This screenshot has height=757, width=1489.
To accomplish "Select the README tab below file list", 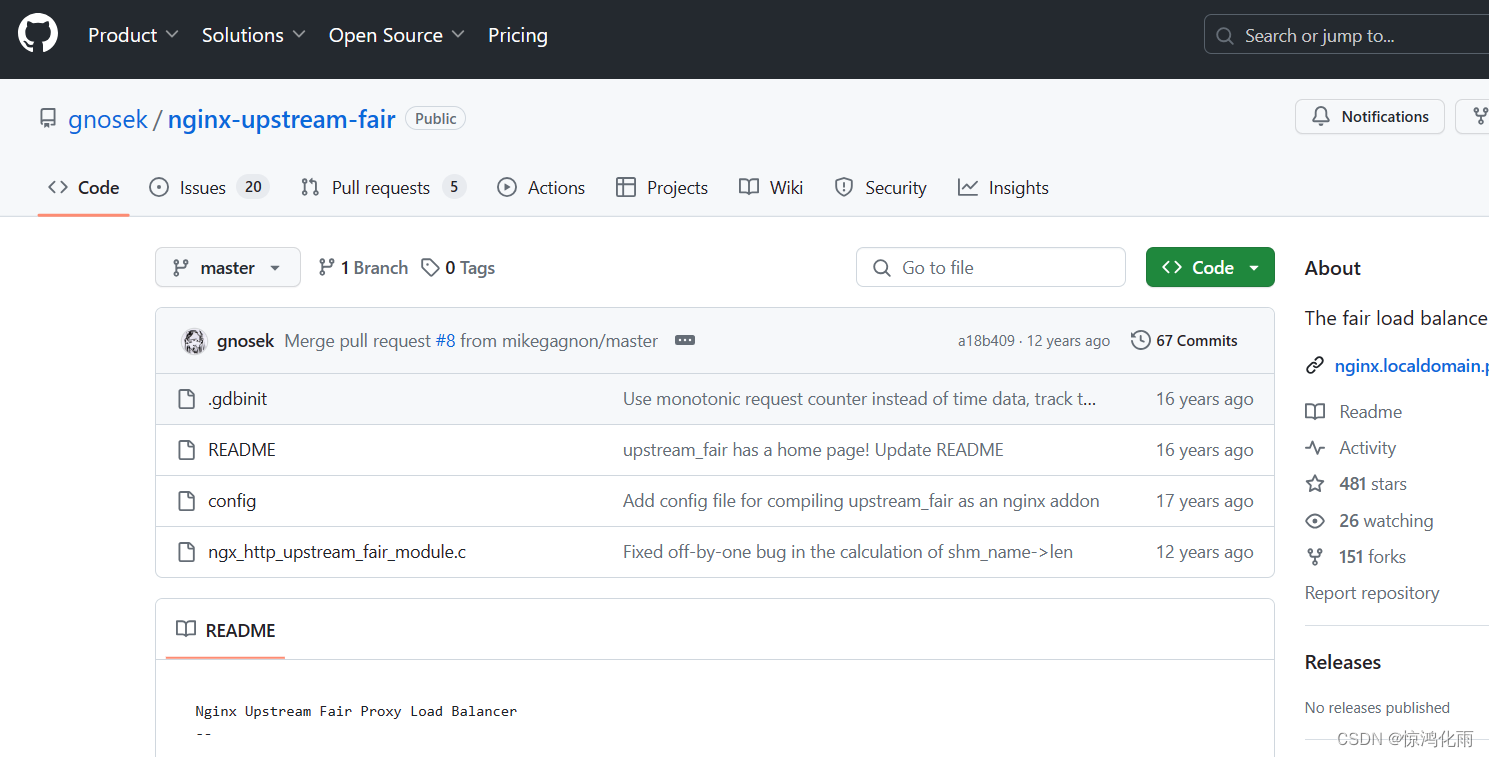I will point(226,630).
